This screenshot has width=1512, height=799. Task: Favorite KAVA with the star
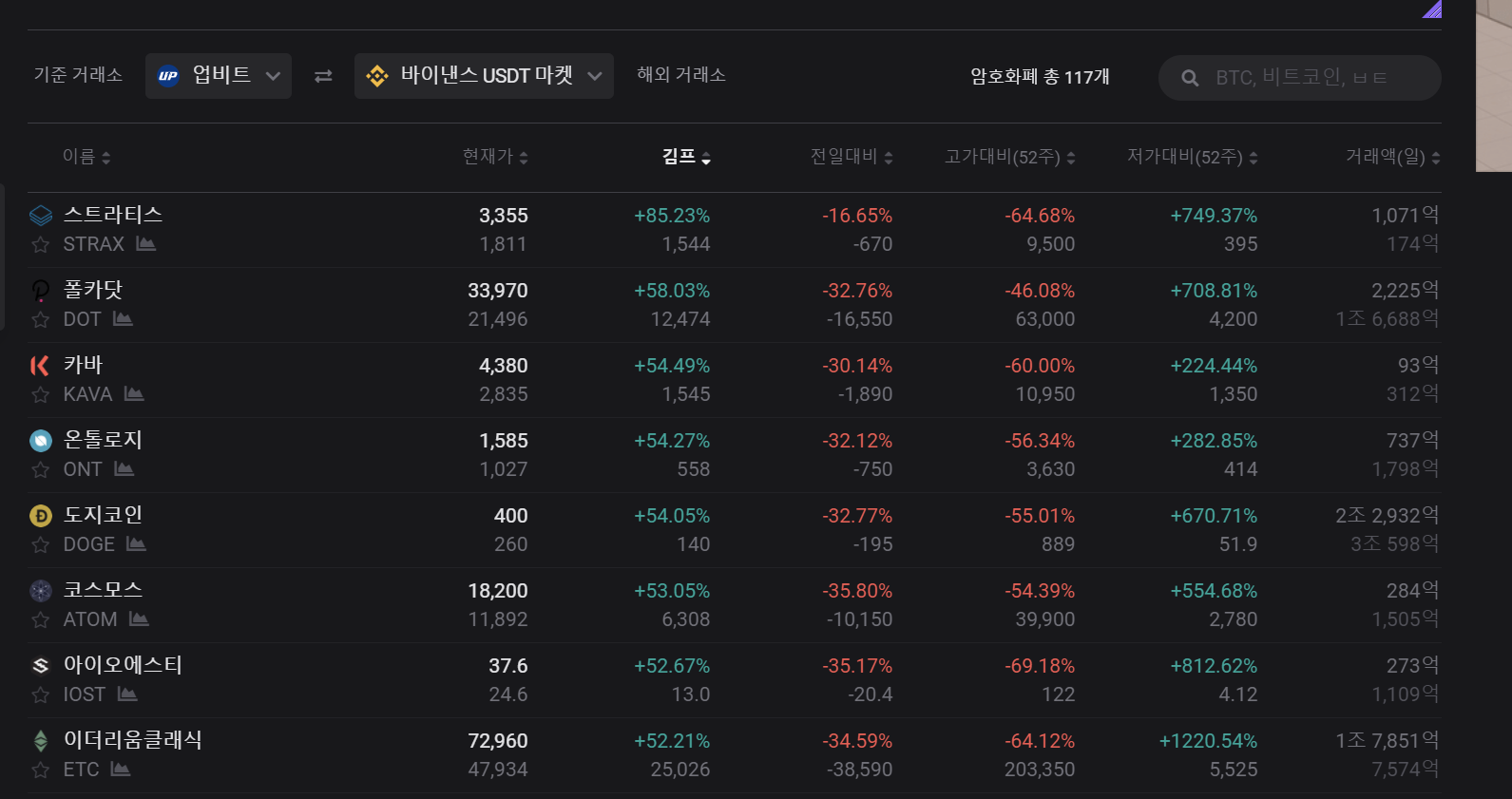coord(41,395)
